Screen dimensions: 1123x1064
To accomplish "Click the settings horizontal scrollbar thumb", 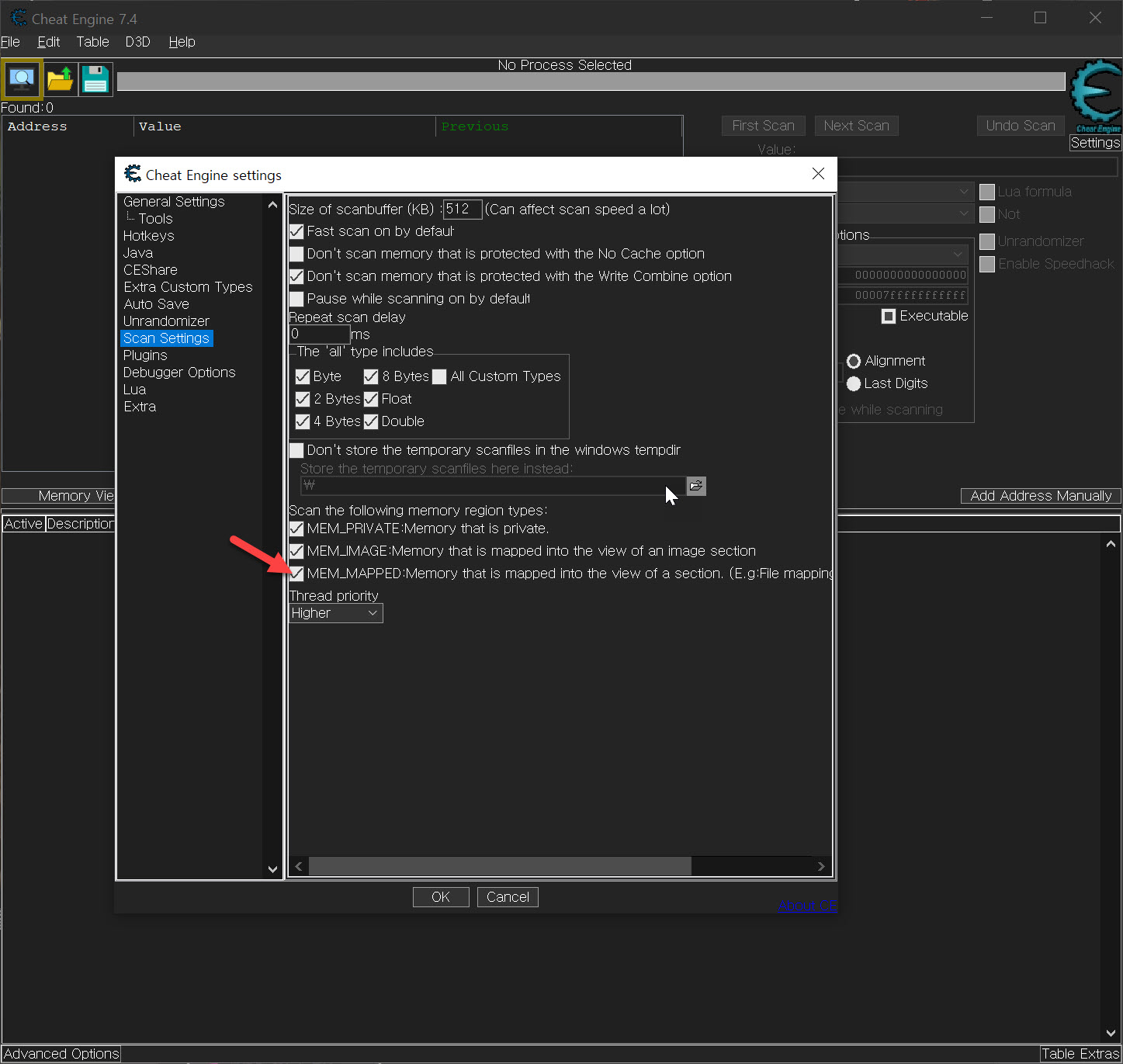I will point(500,867).
